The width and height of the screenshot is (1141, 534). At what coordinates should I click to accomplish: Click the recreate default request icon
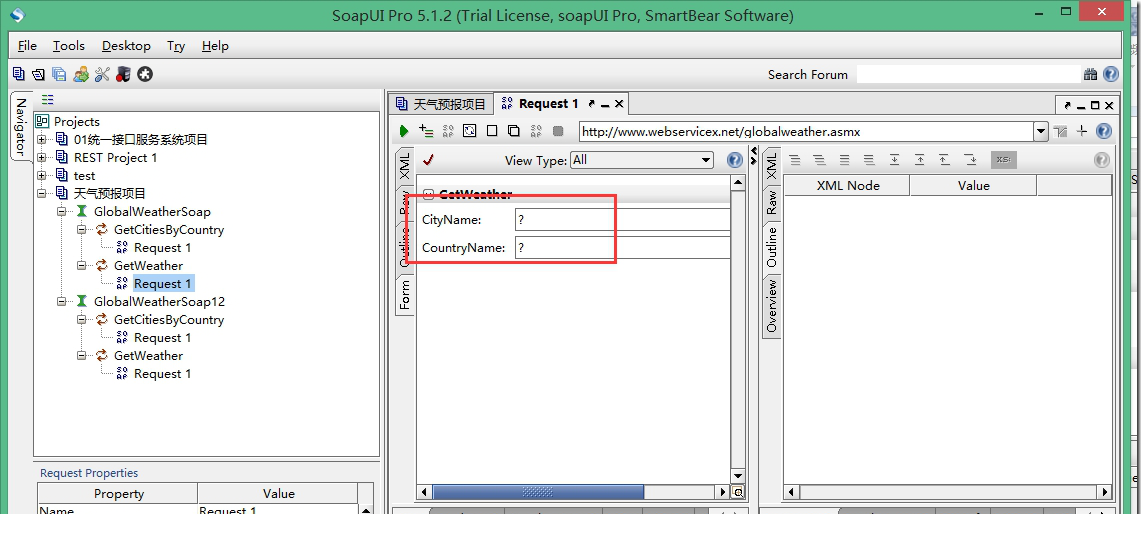(448, 131)
